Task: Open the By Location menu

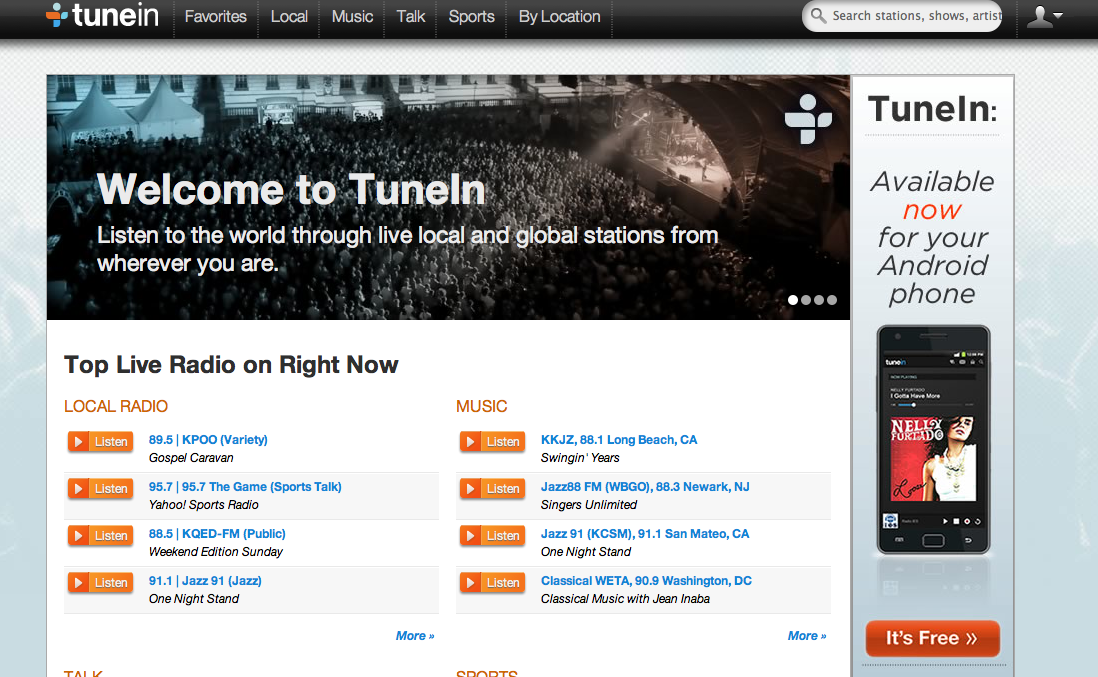Action: pos(560,16)
